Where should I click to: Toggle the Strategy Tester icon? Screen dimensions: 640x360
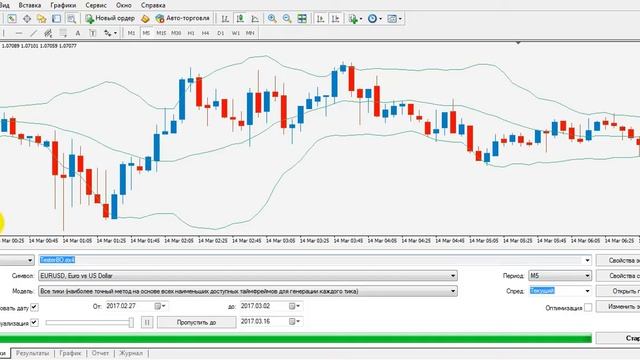point(71,19)
